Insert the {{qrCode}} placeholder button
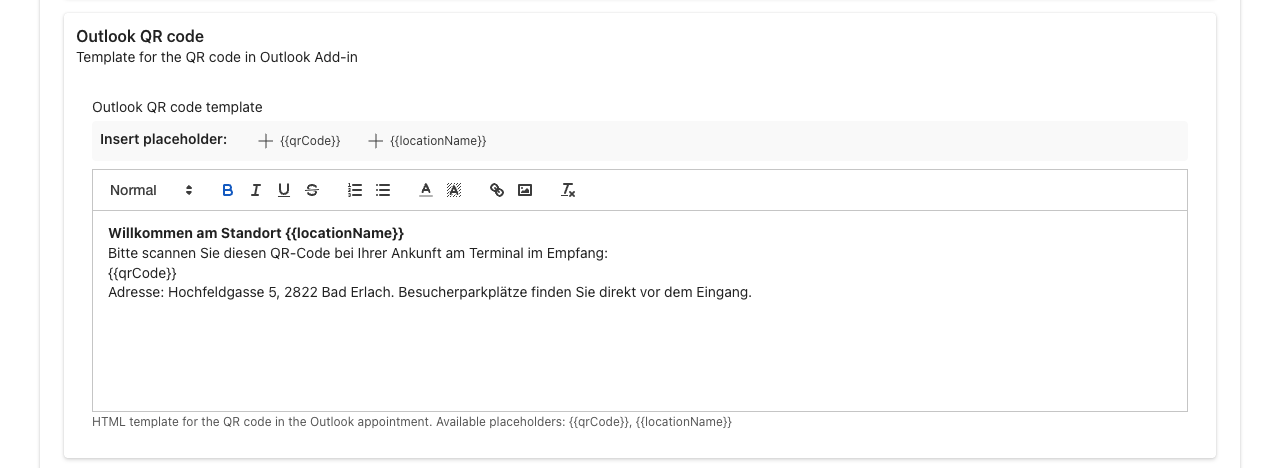Image resolution: width=1280 pixels, height=468 pixels. pyautogui.click(x=299, y=141)
